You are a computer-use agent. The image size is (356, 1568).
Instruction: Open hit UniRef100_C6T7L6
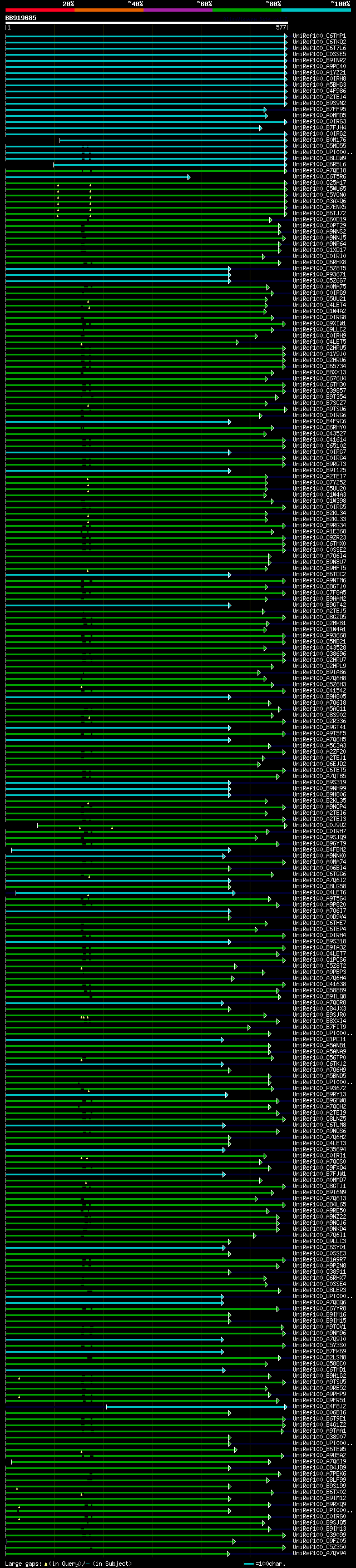pyautogui.click(x=319, y=48)
